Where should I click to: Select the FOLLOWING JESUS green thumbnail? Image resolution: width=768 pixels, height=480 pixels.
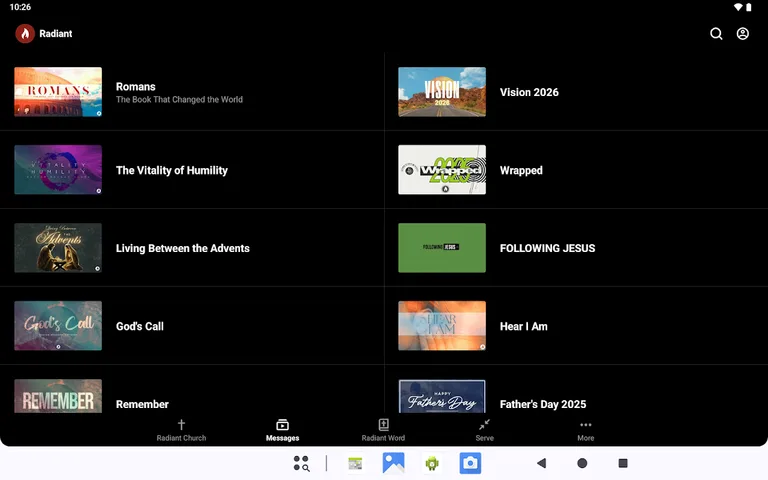pyautogui.click(x=442, y=248)
